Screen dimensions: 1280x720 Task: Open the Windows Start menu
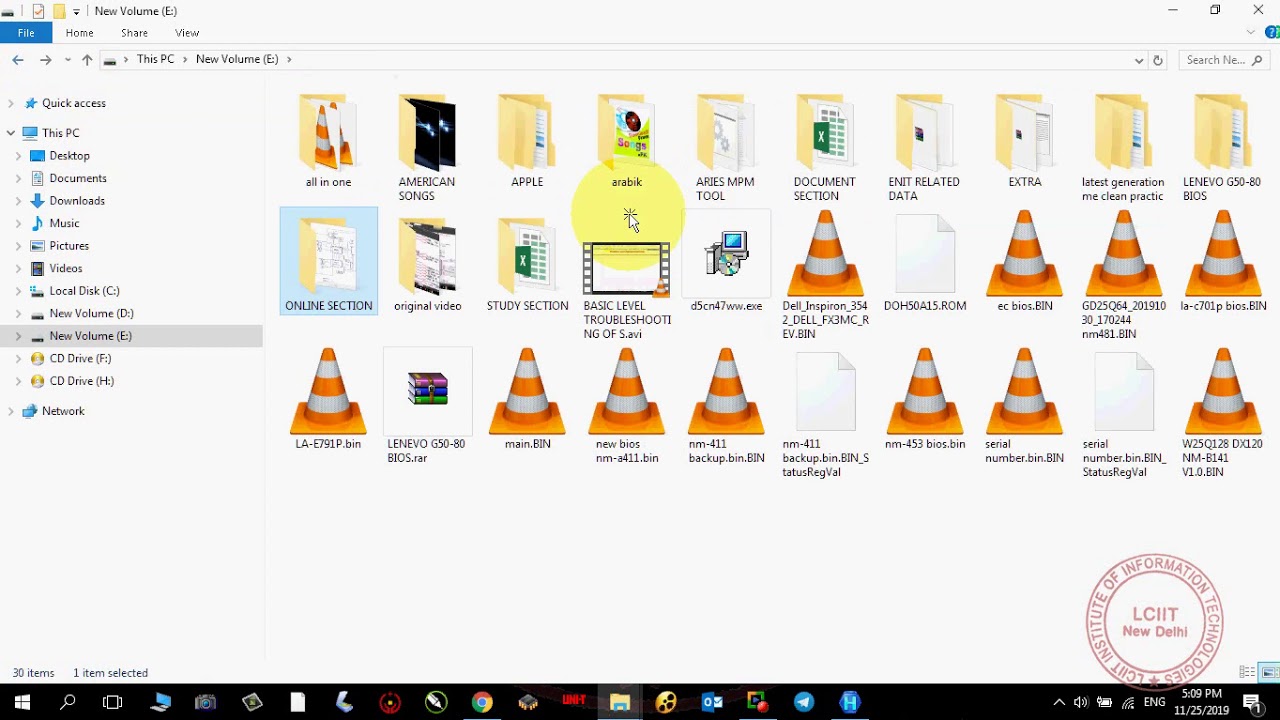tap(22, 702)
